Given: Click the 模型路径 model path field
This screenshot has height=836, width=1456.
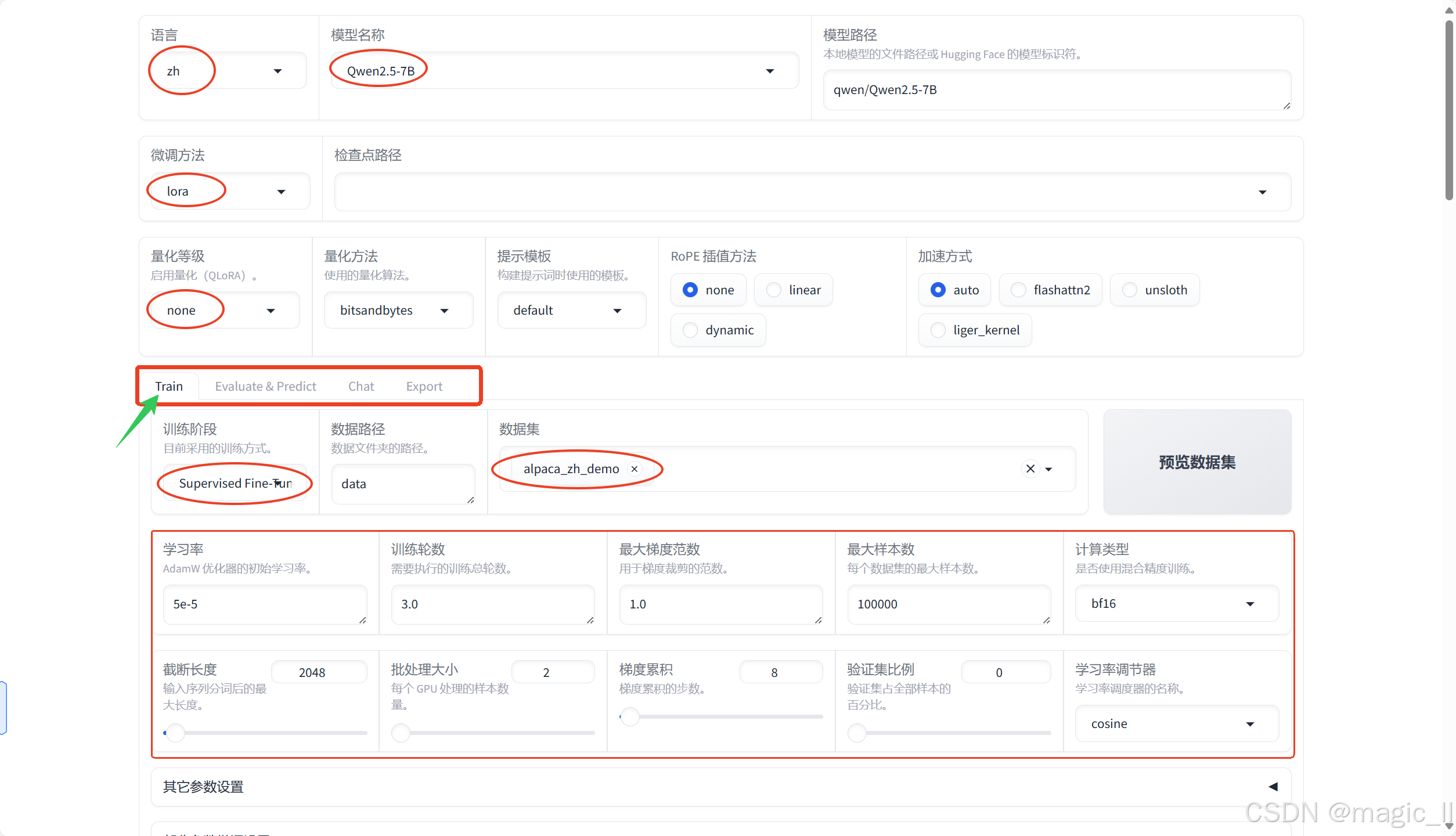Looking at the screenshot, I should [x=1057, y=90].
